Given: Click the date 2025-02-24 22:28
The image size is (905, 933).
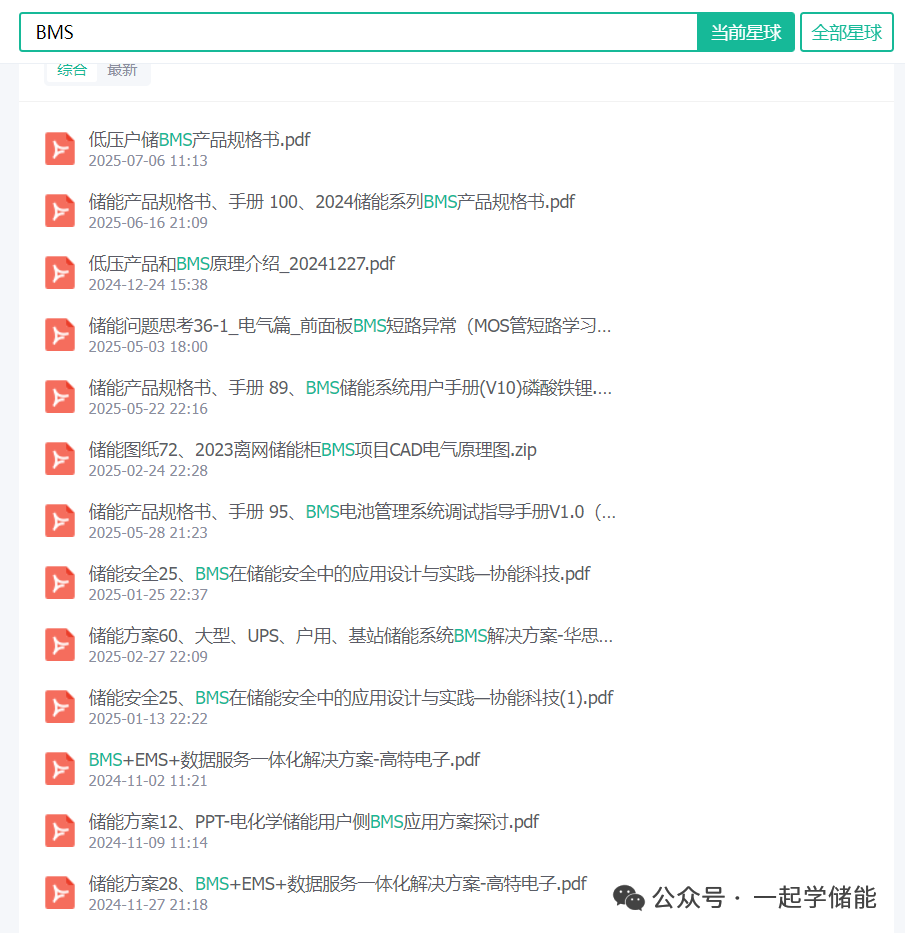Looking at the screenshot, I should 148,470.
